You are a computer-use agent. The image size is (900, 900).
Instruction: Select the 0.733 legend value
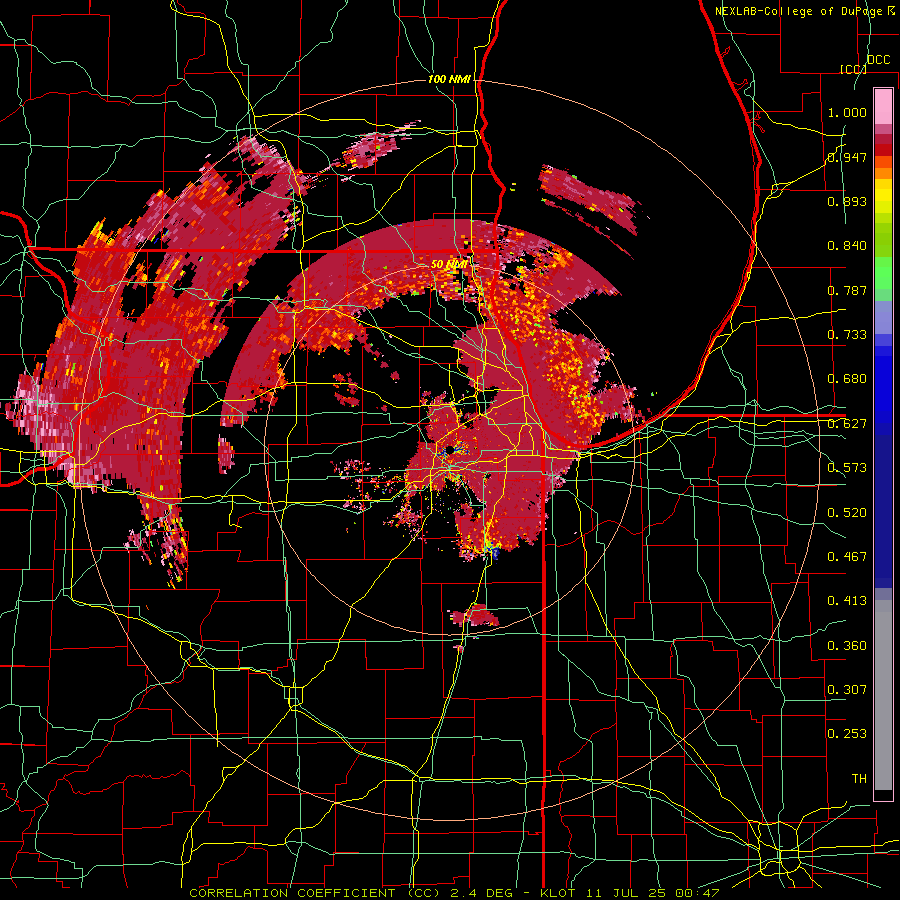847,335
